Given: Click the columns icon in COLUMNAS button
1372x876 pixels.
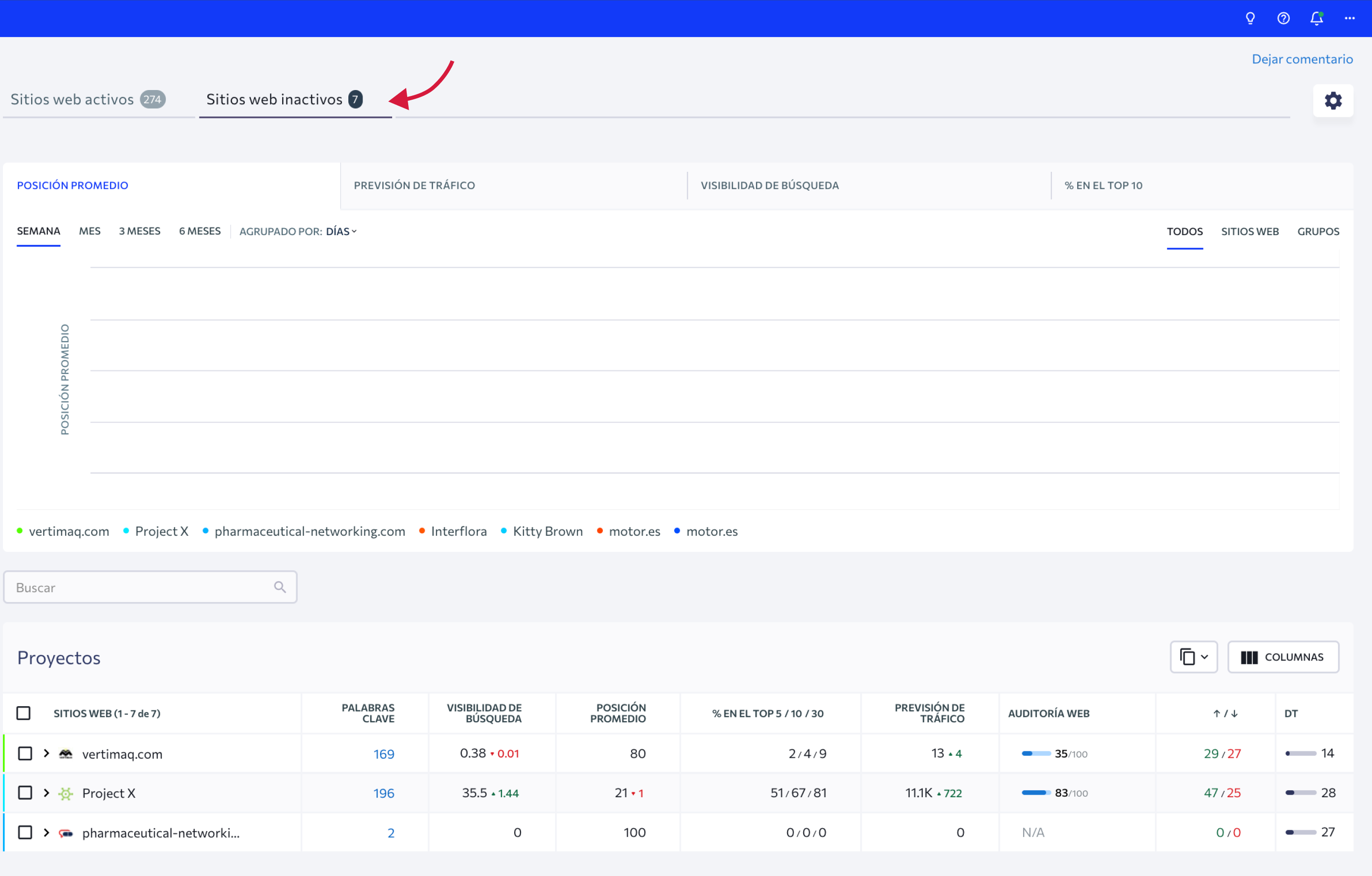Looking at the screenshot, I should click(x=1249, y=657).
